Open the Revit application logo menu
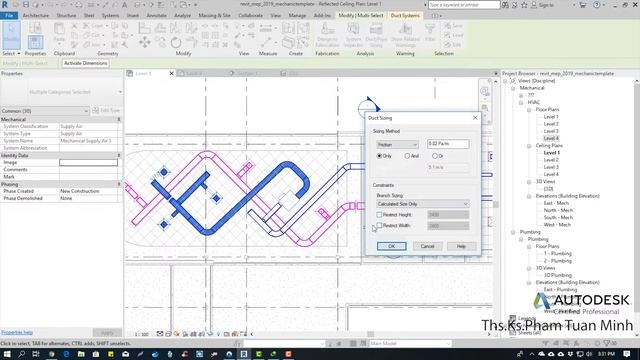This screenshot has height=360, width=640. [5, 4]
